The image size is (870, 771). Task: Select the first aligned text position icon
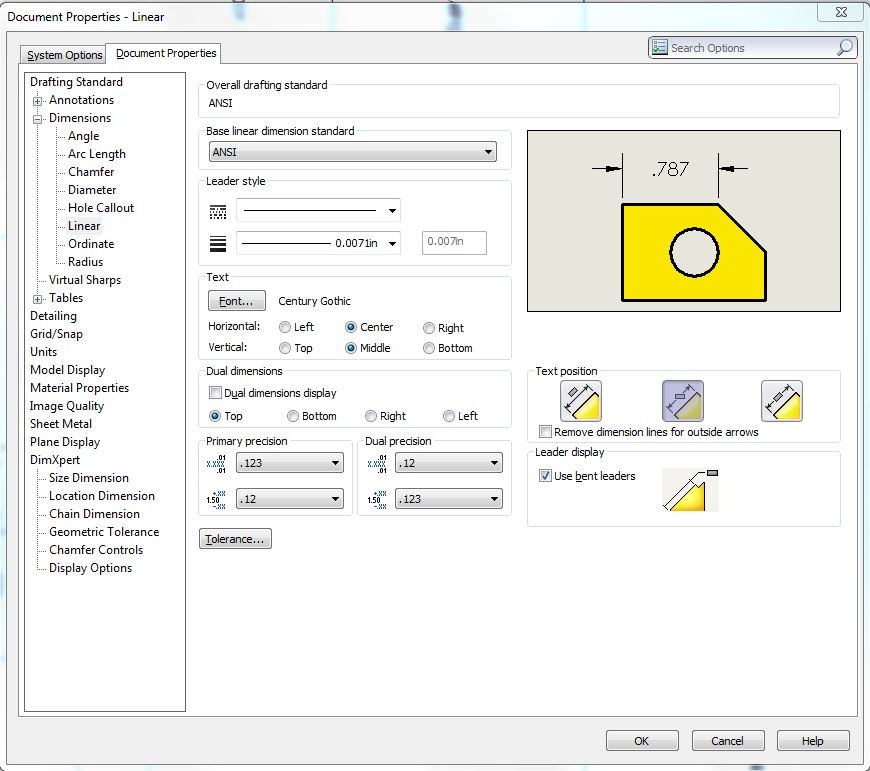[581, 400]
